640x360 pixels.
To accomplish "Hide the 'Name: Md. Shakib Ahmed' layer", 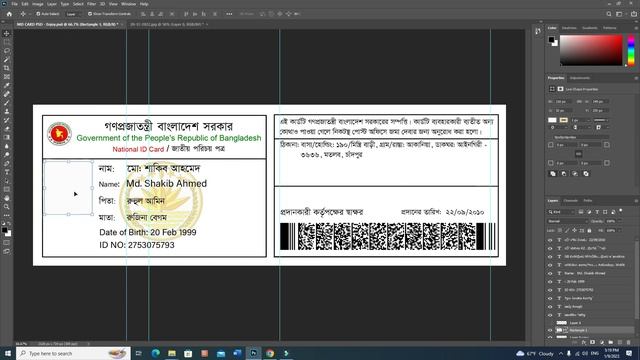I will click(x=550, y=273).
